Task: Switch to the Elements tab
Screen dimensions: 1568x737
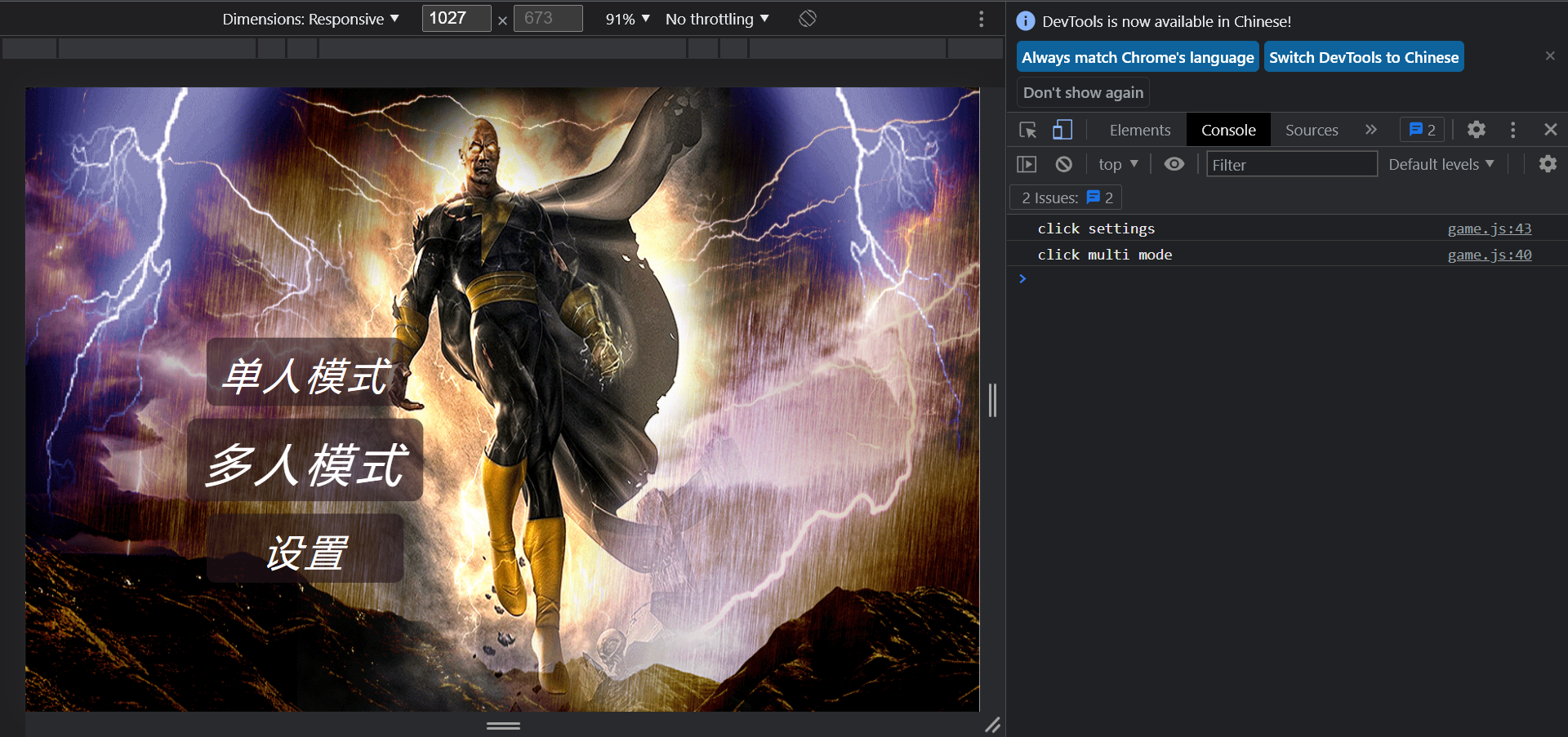Action: [1140, 130]
